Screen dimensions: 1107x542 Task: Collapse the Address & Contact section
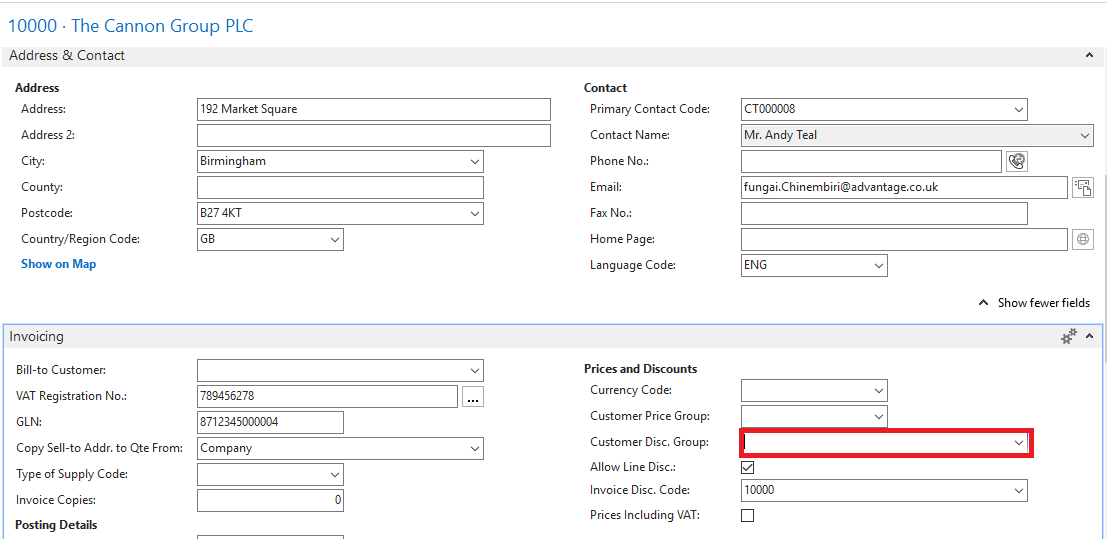1089,55
